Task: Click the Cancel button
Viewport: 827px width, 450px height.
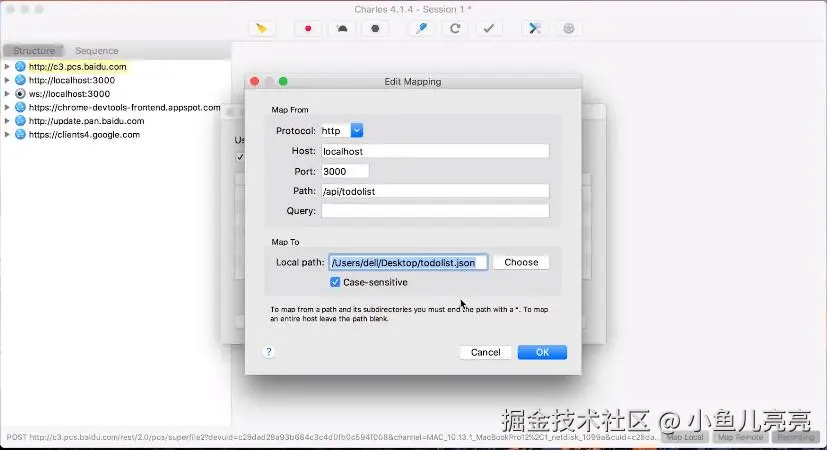Action: [x=485, y=352]
